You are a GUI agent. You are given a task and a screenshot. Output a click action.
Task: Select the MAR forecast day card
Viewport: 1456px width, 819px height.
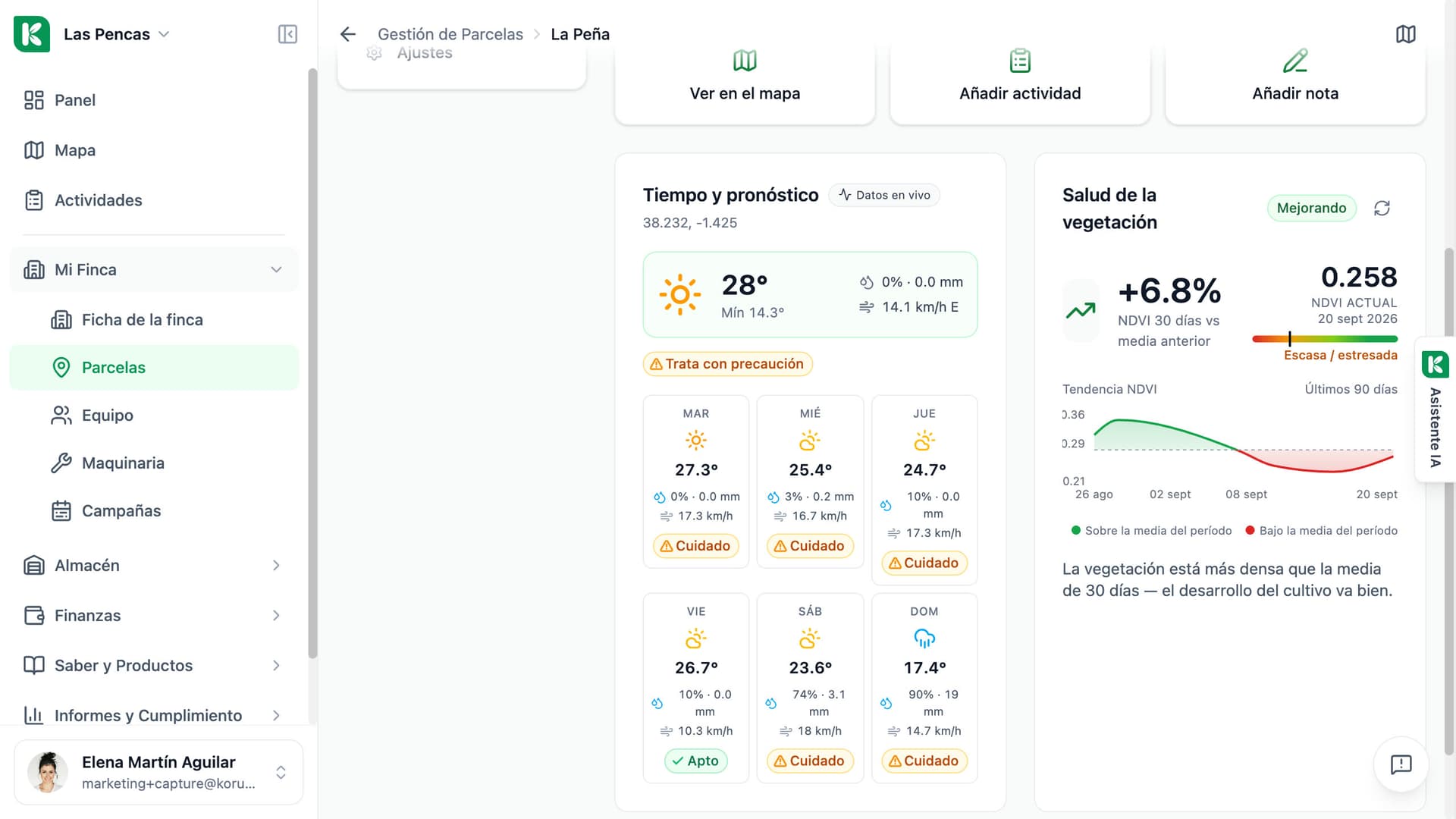(695, 482)
